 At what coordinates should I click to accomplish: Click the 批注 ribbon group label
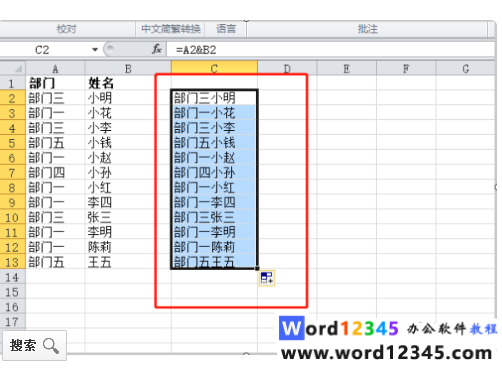pyautogui.click(x=368, y=29)
